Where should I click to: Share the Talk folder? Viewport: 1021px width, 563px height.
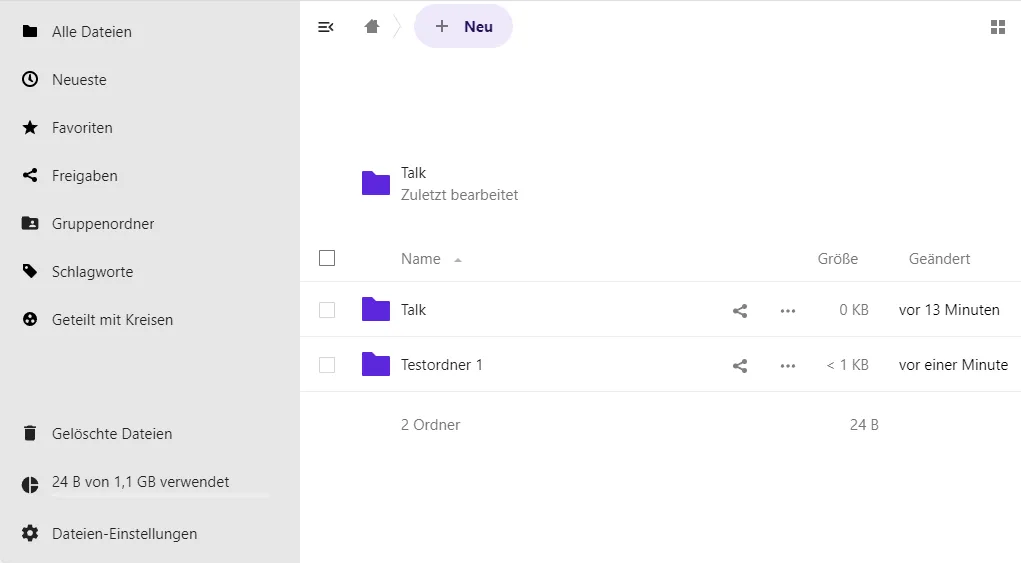coord(740,311)
